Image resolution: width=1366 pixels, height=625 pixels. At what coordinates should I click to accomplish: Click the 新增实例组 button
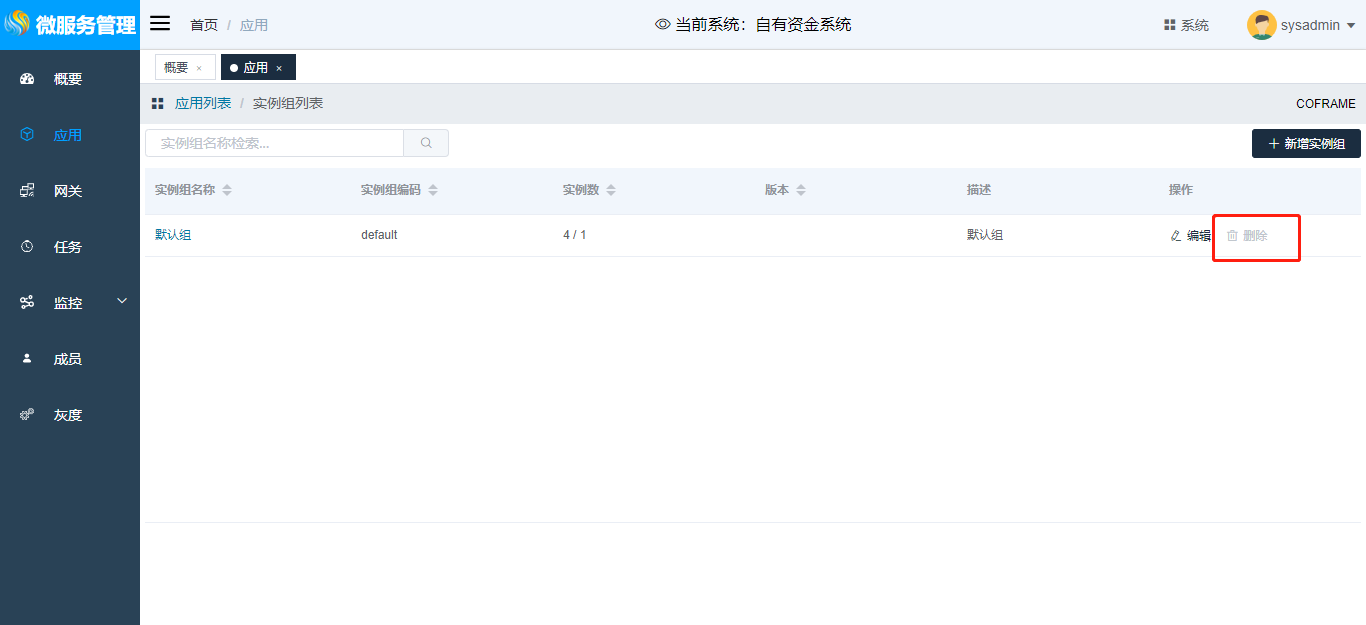tap(1306, 143)
